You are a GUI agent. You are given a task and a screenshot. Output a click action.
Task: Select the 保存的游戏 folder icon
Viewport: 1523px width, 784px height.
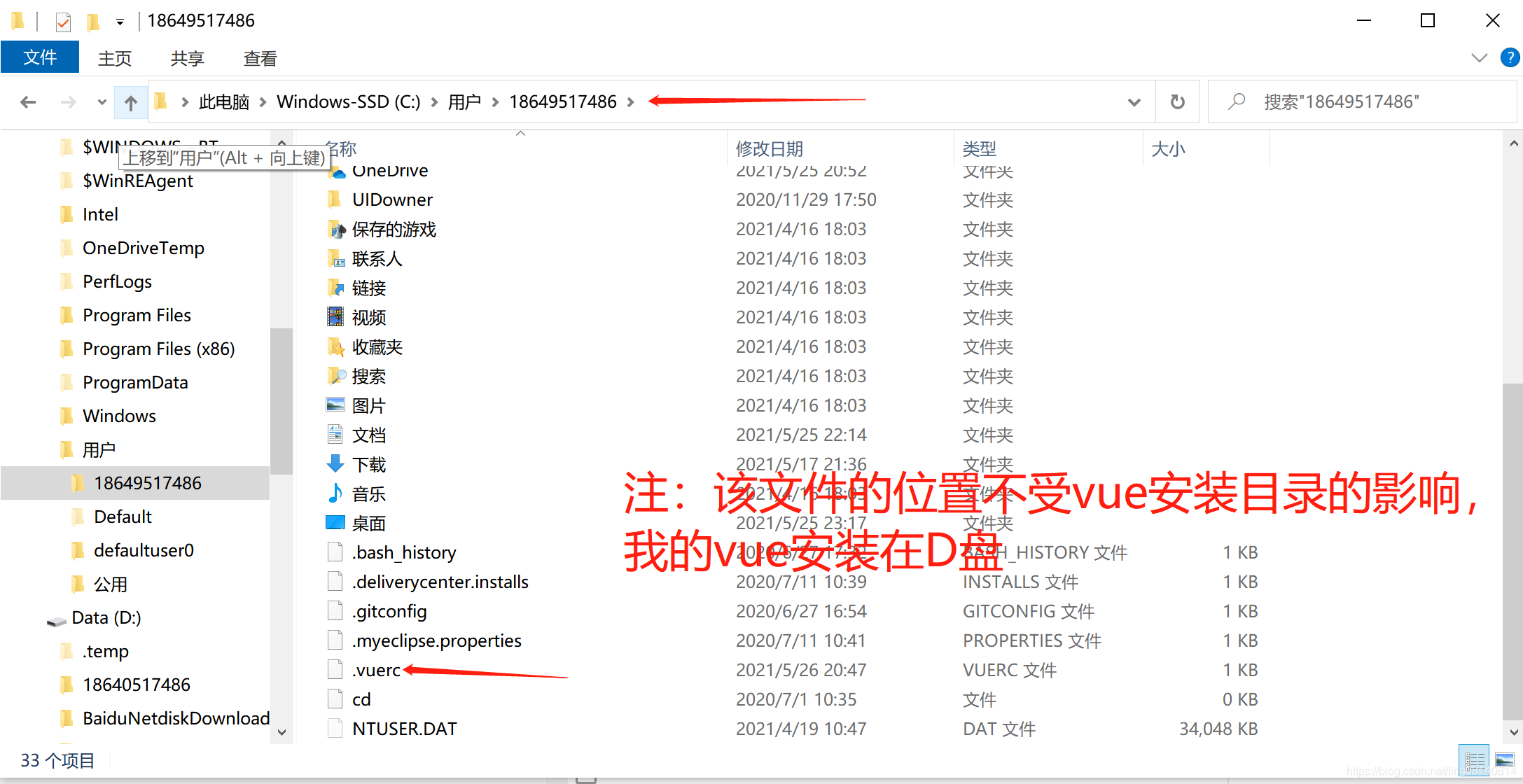(x=335, y=230)
